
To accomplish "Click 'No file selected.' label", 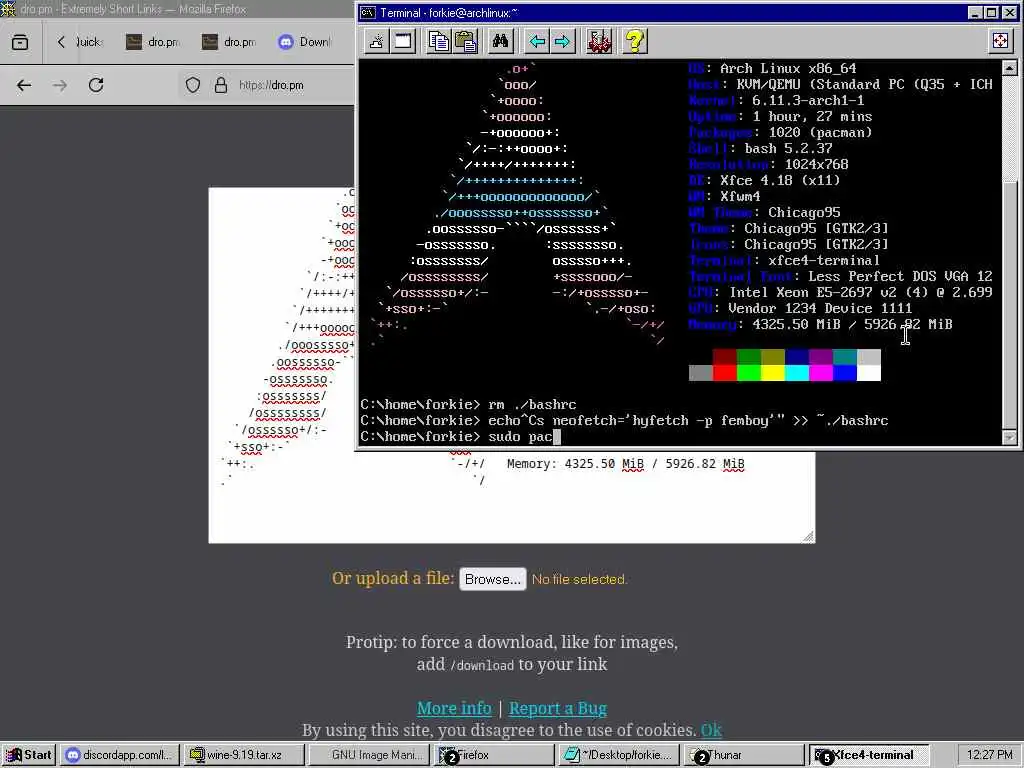I will (x=579, y=579).
